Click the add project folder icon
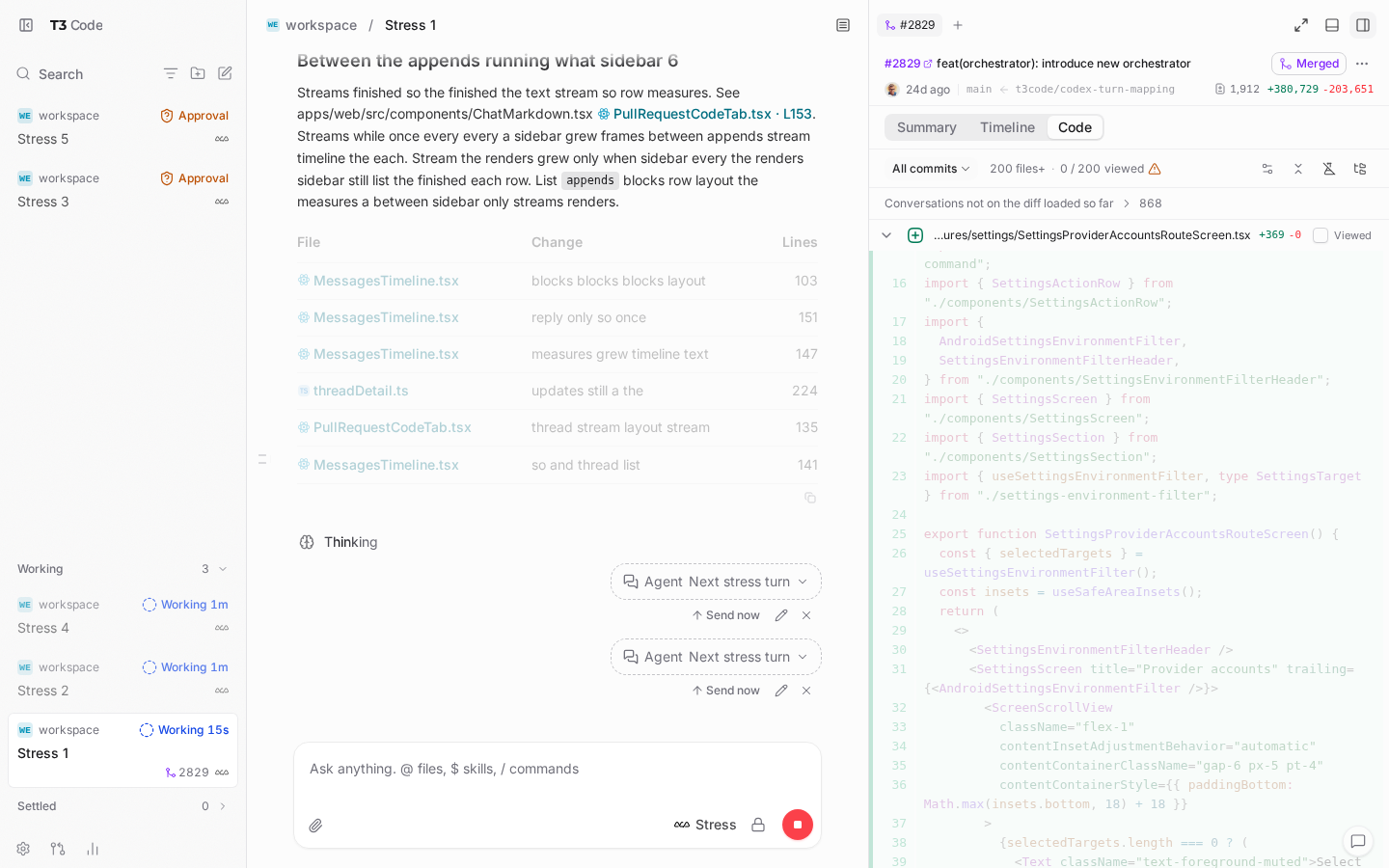 pyautogui.click(x=198, y=73)
